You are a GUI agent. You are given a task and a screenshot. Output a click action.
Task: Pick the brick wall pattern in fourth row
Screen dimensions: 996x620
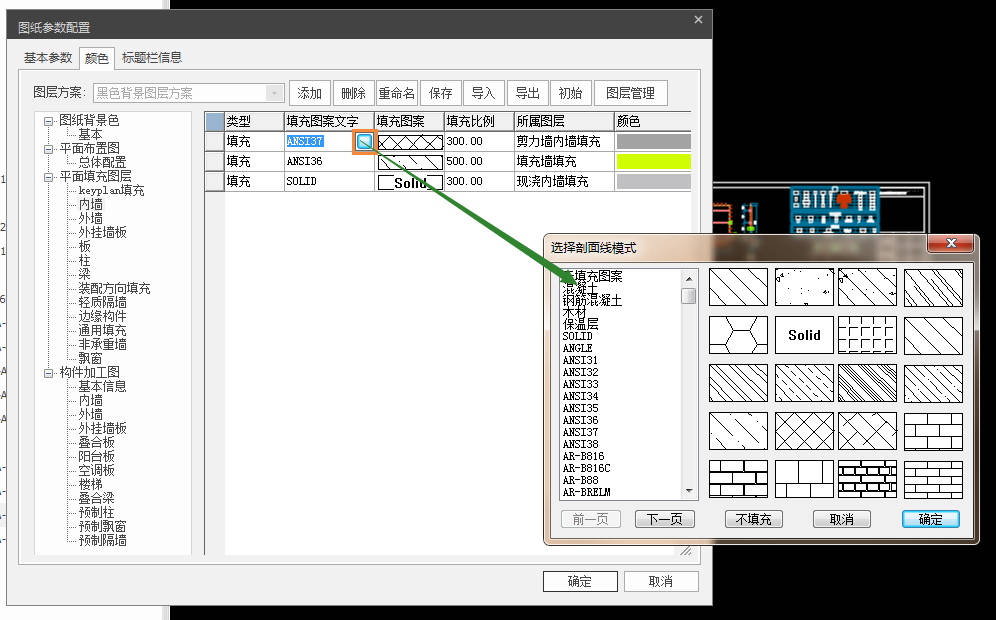[x=932, y=431]
